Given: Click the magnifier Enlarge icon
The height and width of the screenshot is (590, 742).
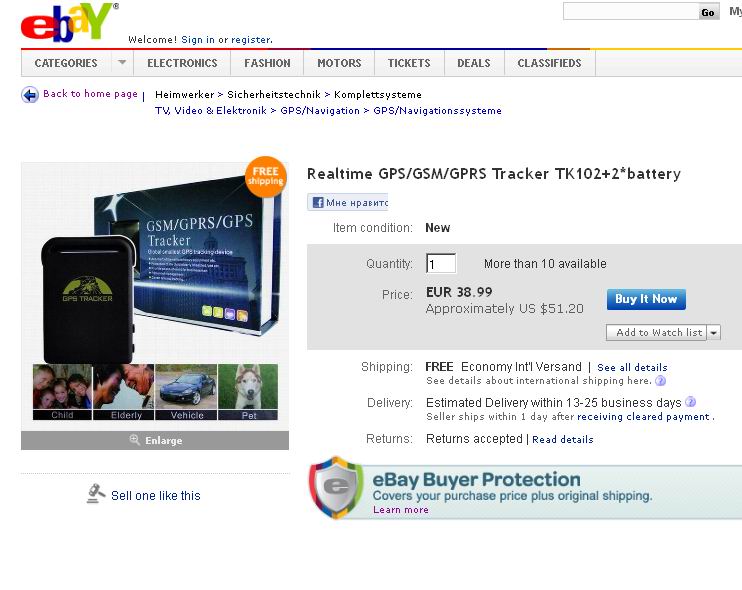Looking at the screenshot, I should tap(134, 440).
